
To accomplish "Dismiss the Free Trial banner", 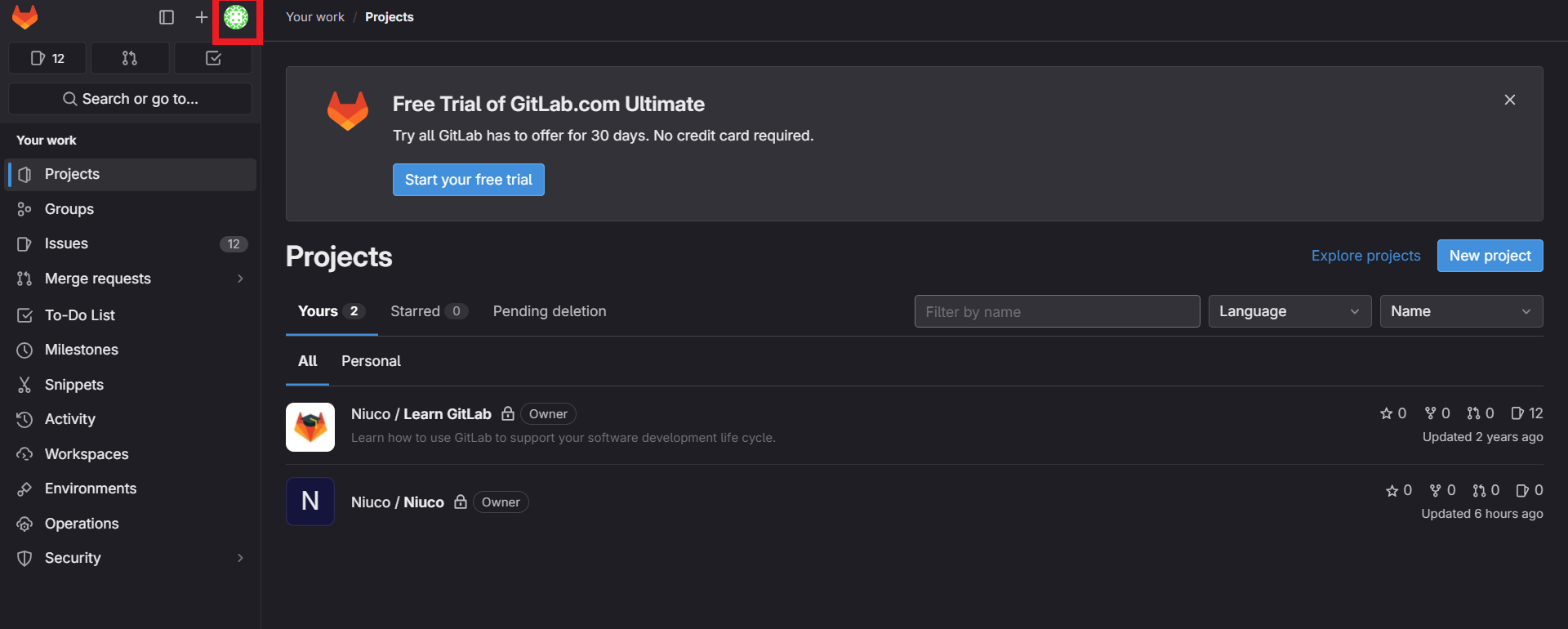I will 1510,100.
